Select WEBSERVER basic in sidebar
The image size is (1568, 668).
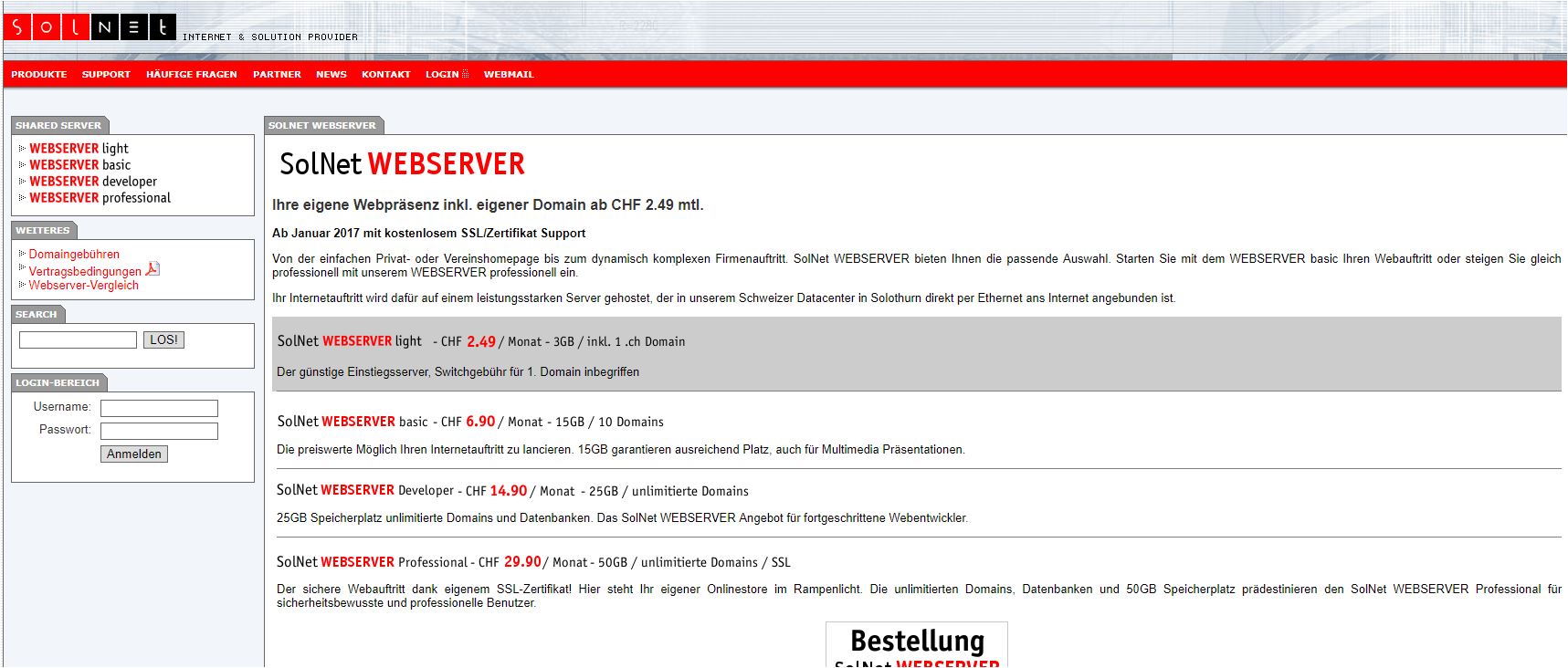(79, 165)
